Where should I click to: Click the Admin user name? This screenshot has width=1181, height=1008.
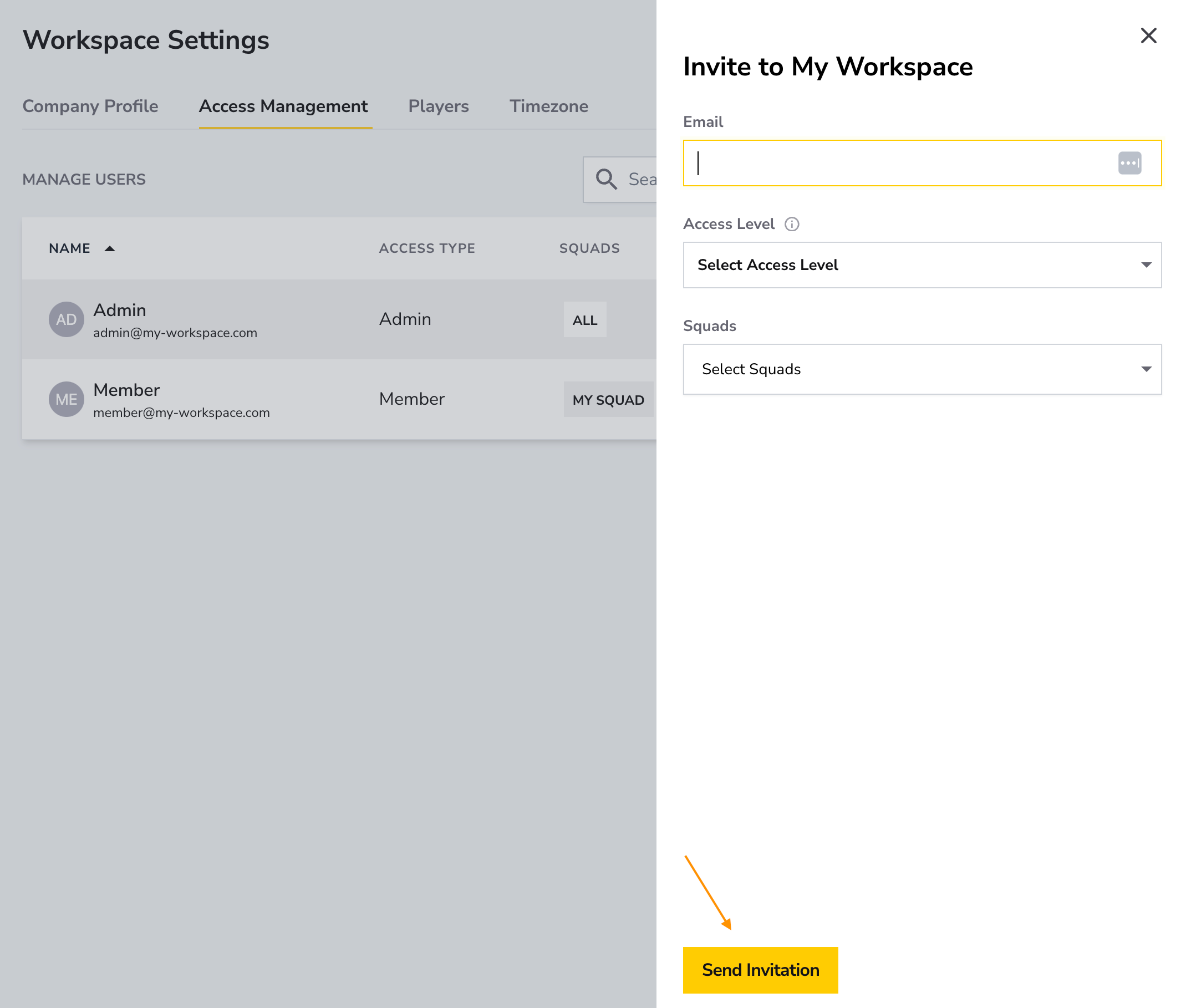click(x=120, y=310)
